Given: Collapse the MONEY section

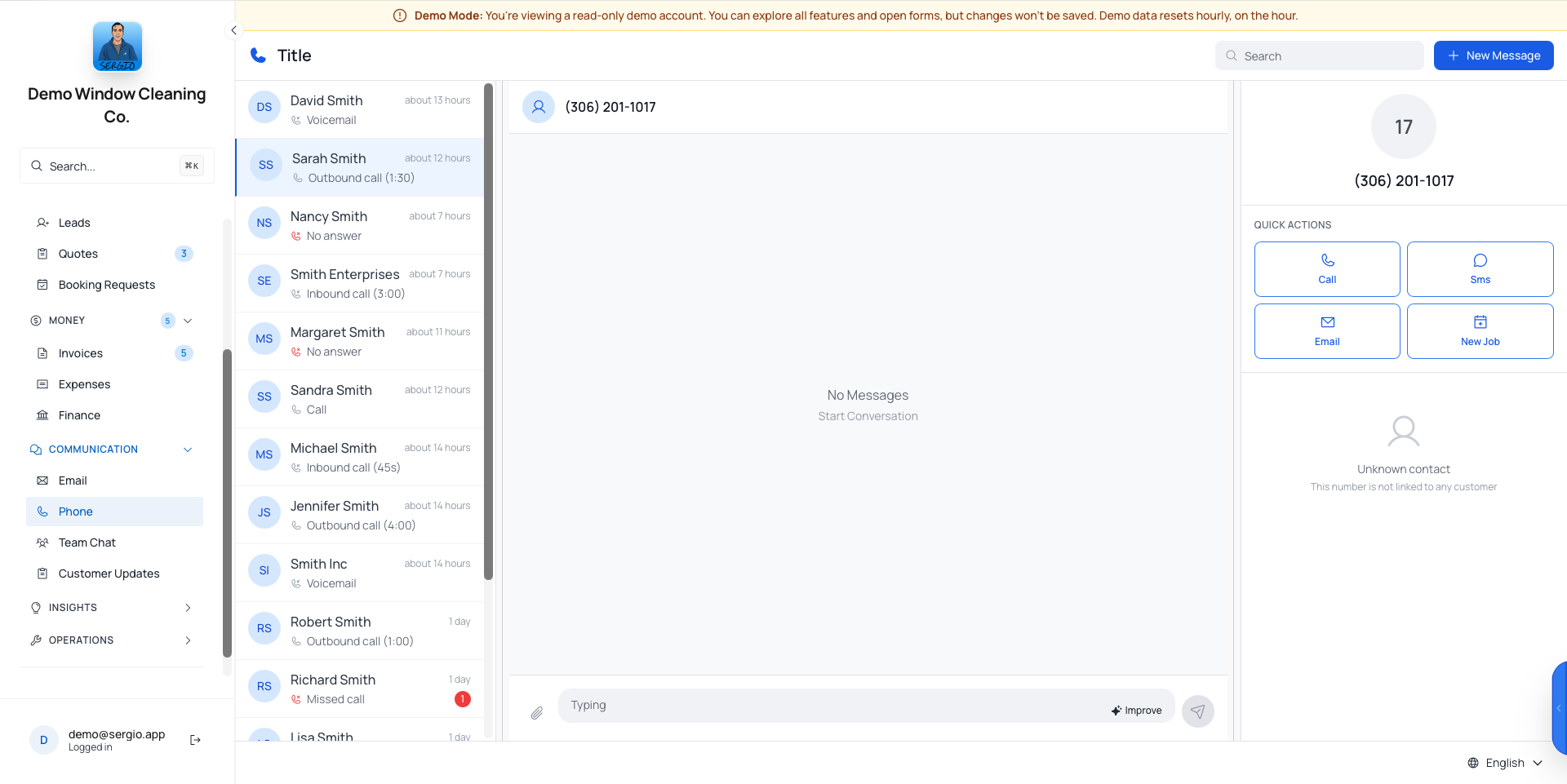Looking at the screenshot, I should point(188,321).
